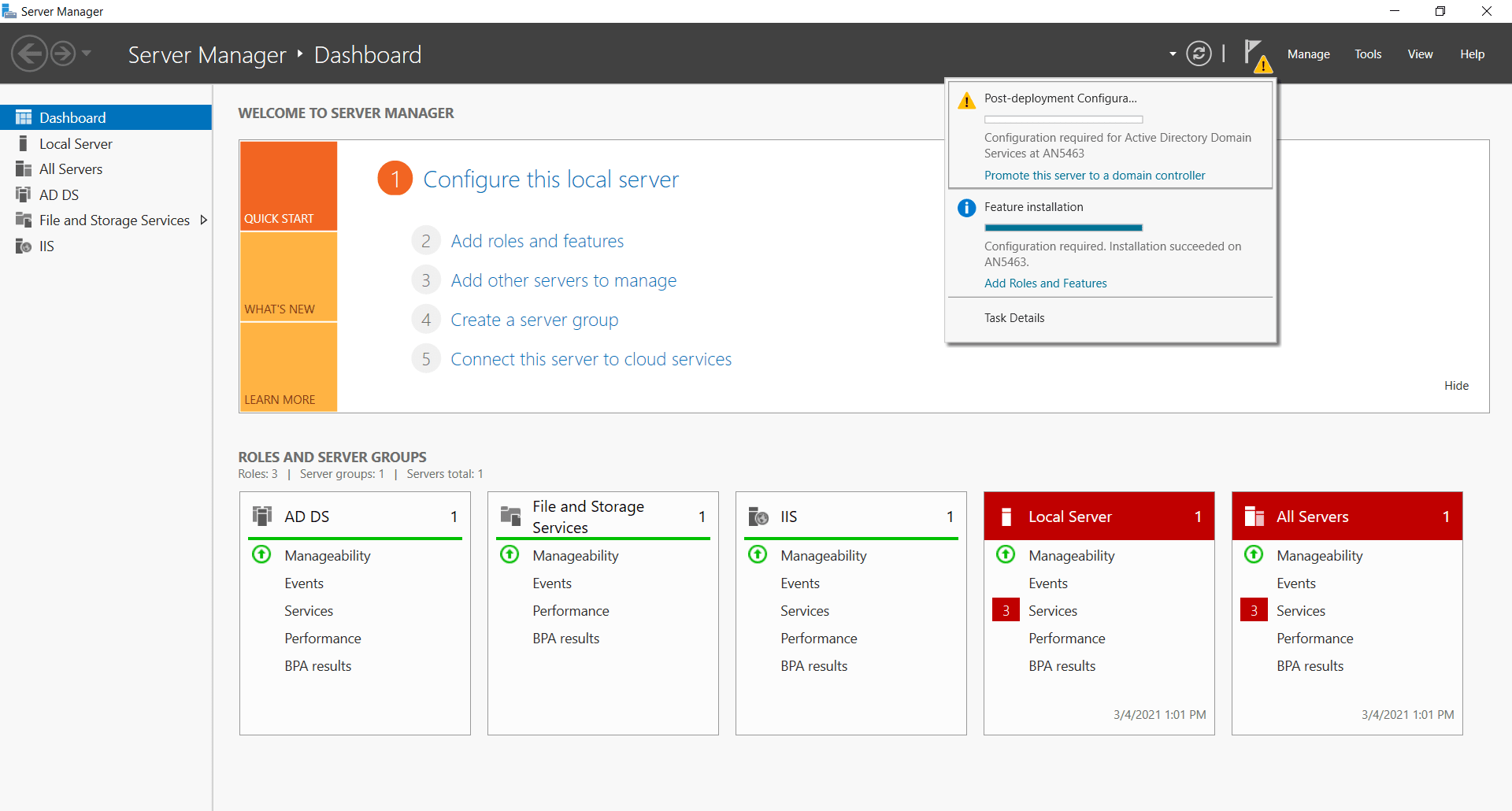This screenshot has height=811, width=1512.
Task: Click red 3 Services badge in Local Server
Action: point(1006,610)
